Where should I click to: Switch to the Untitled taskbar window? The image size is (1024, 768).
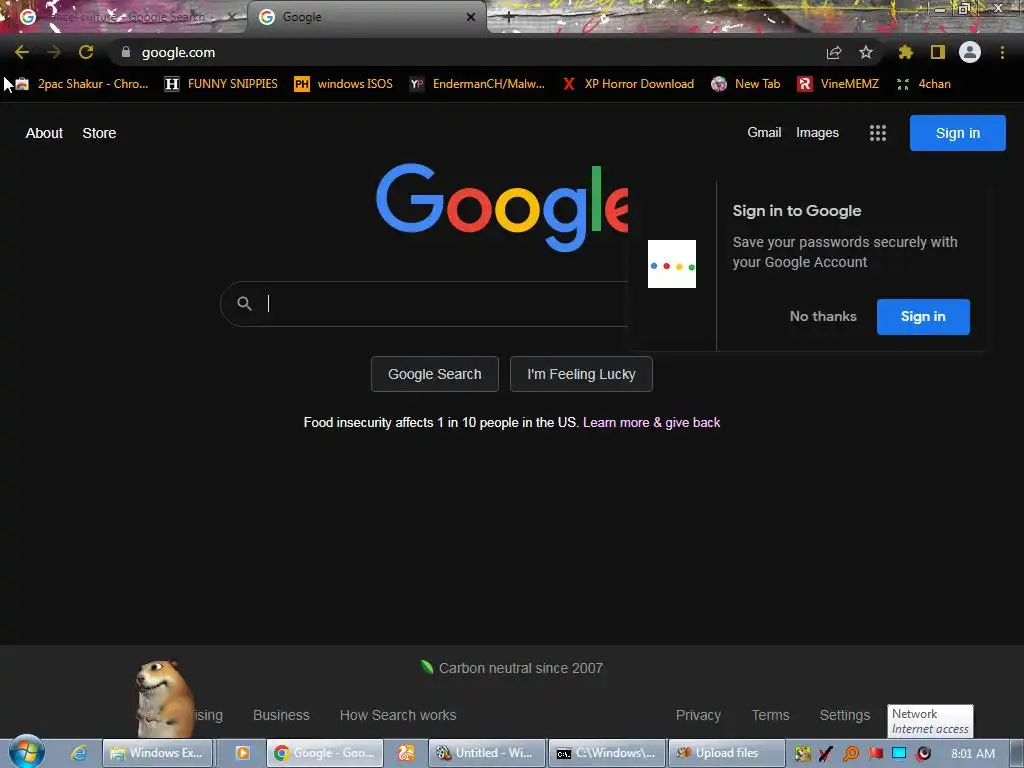(x=487, y=753)
